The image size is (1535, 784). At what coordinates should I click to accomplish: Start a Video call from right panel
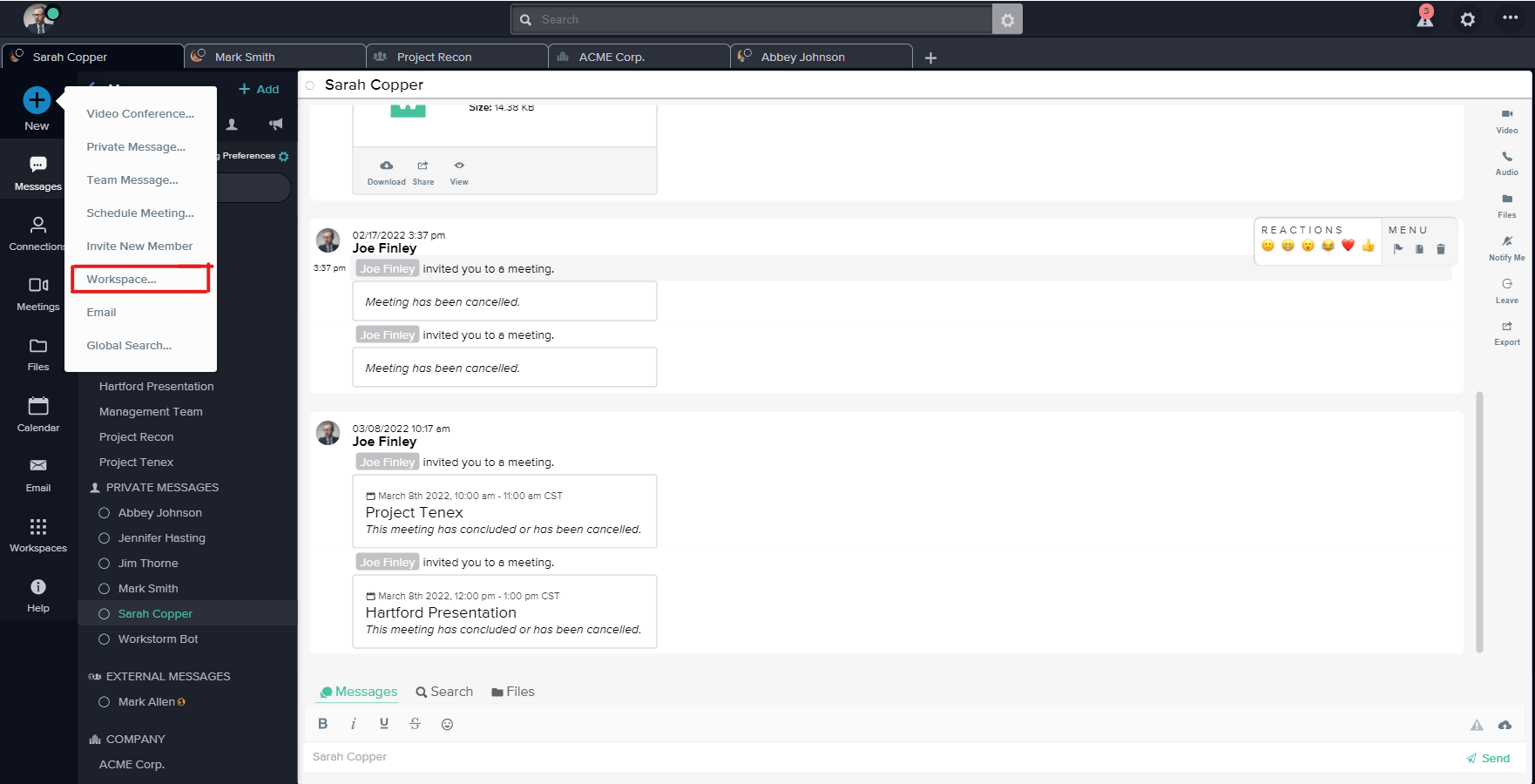pyautogui.click(x=1507, y=121)
